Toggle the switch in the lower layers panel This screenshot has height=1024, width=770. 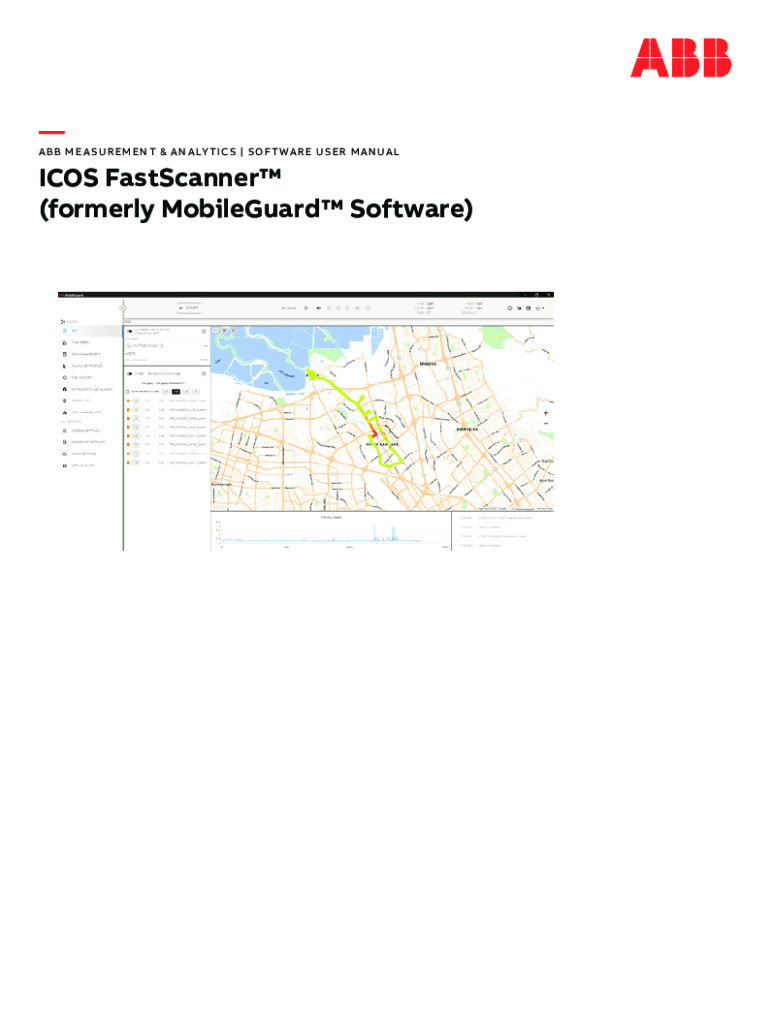pos(130,373)
